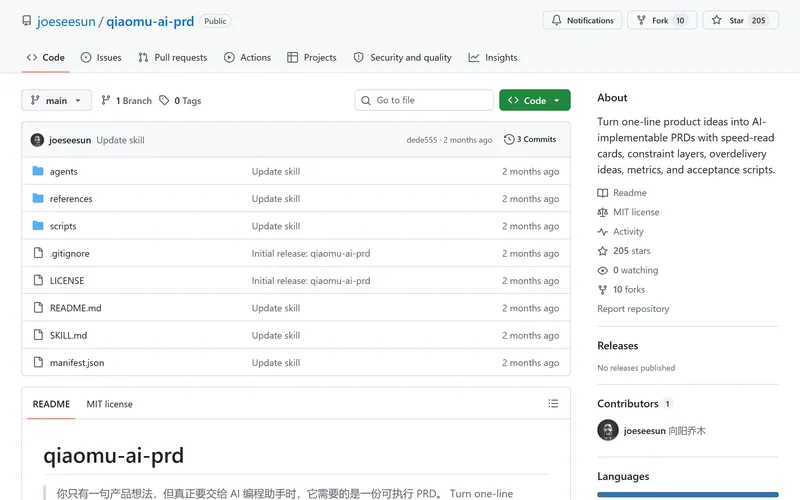This screenshot has height=500, width=800.
Task: Click the SKILL.md file icon
Action: (38, 335)
